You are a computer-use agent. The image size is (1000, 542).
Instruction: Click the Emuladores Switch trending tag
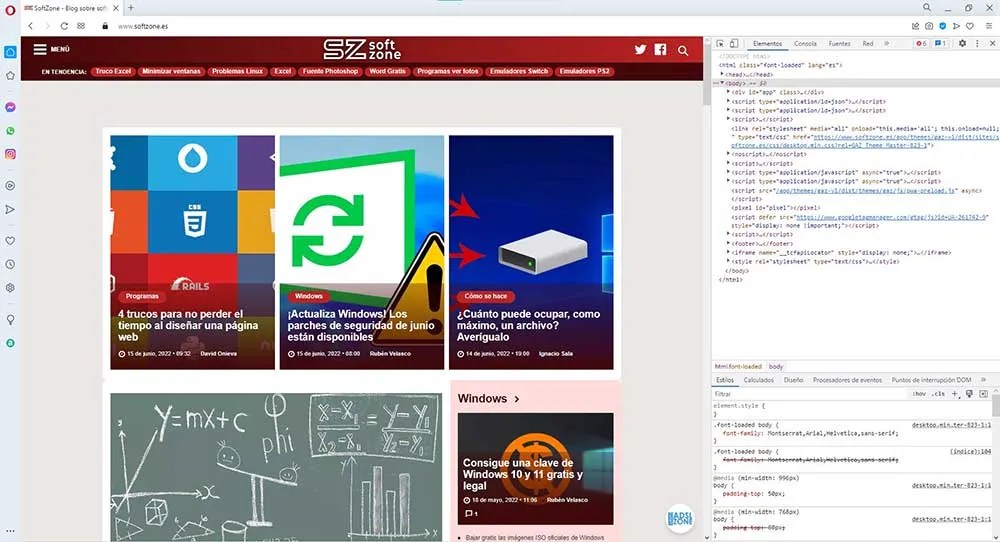(x=518, y=71)
